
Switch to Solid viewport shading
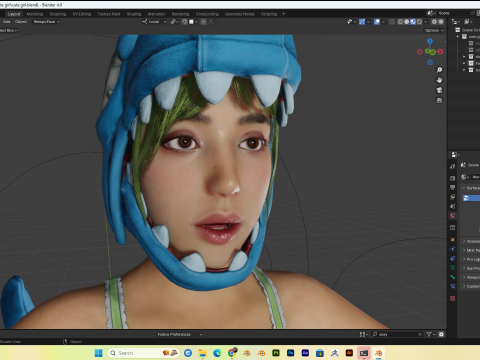[407, 22]
